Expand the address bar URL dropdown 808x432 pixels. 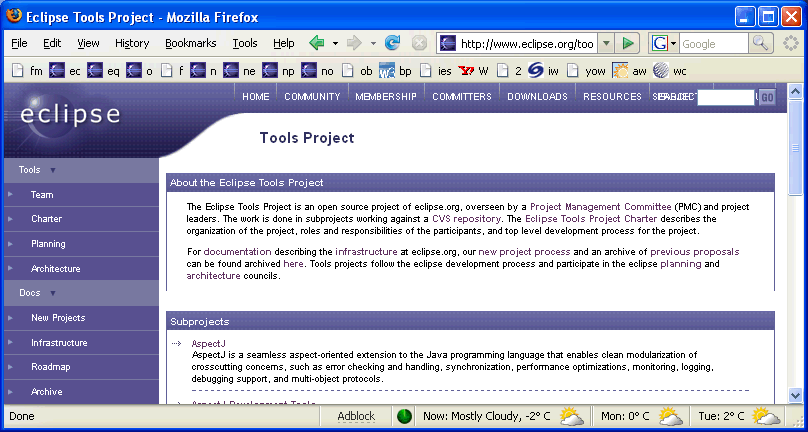click(606, 43)
